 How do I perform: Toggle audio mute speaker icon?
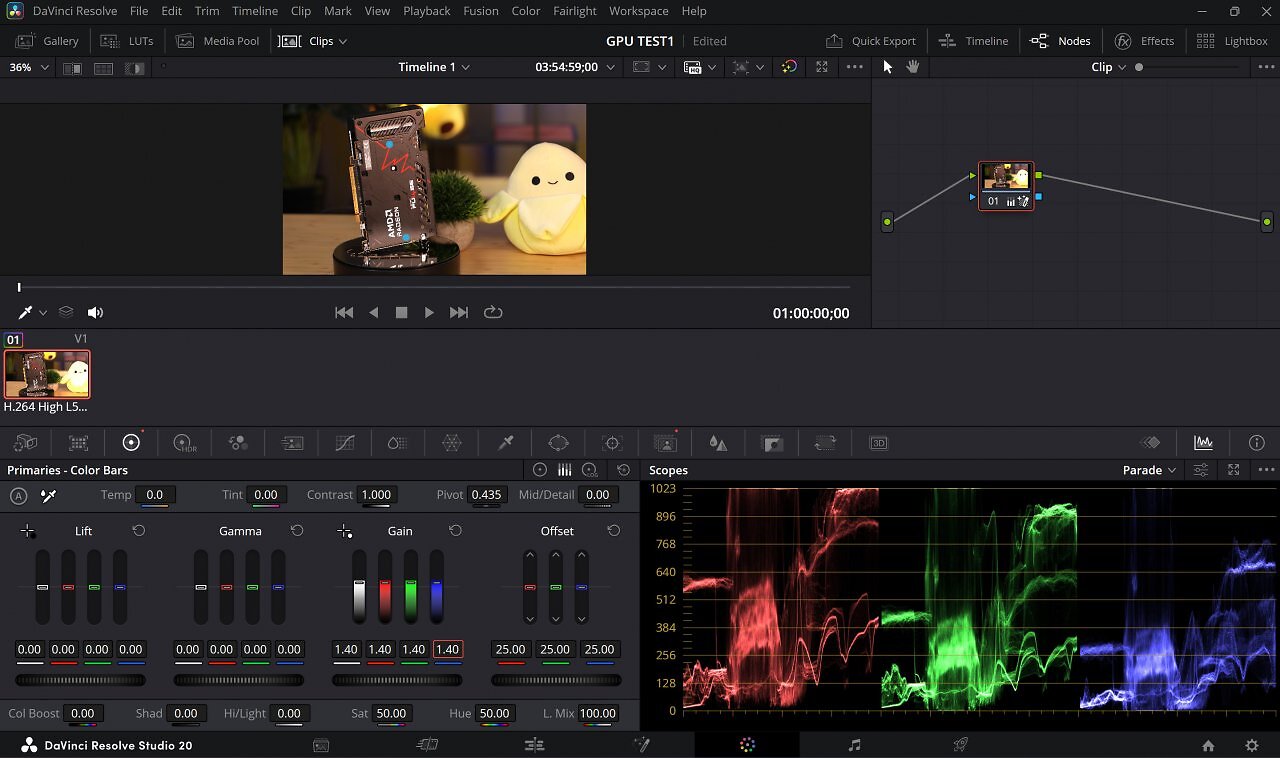(x=95, y=313)
